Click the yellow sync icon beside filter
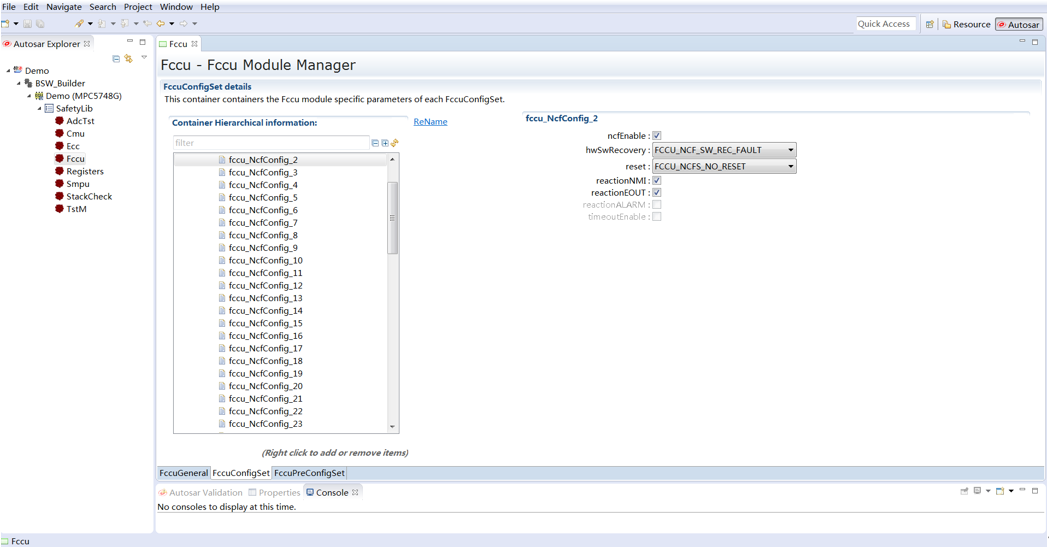 (395, 143)
